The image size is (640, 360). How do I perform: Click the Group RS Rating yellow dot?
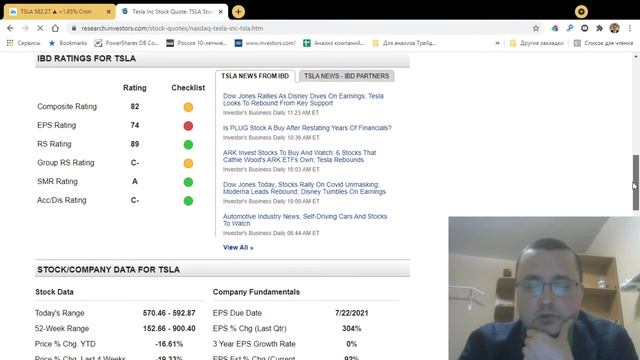click(188, 164)
